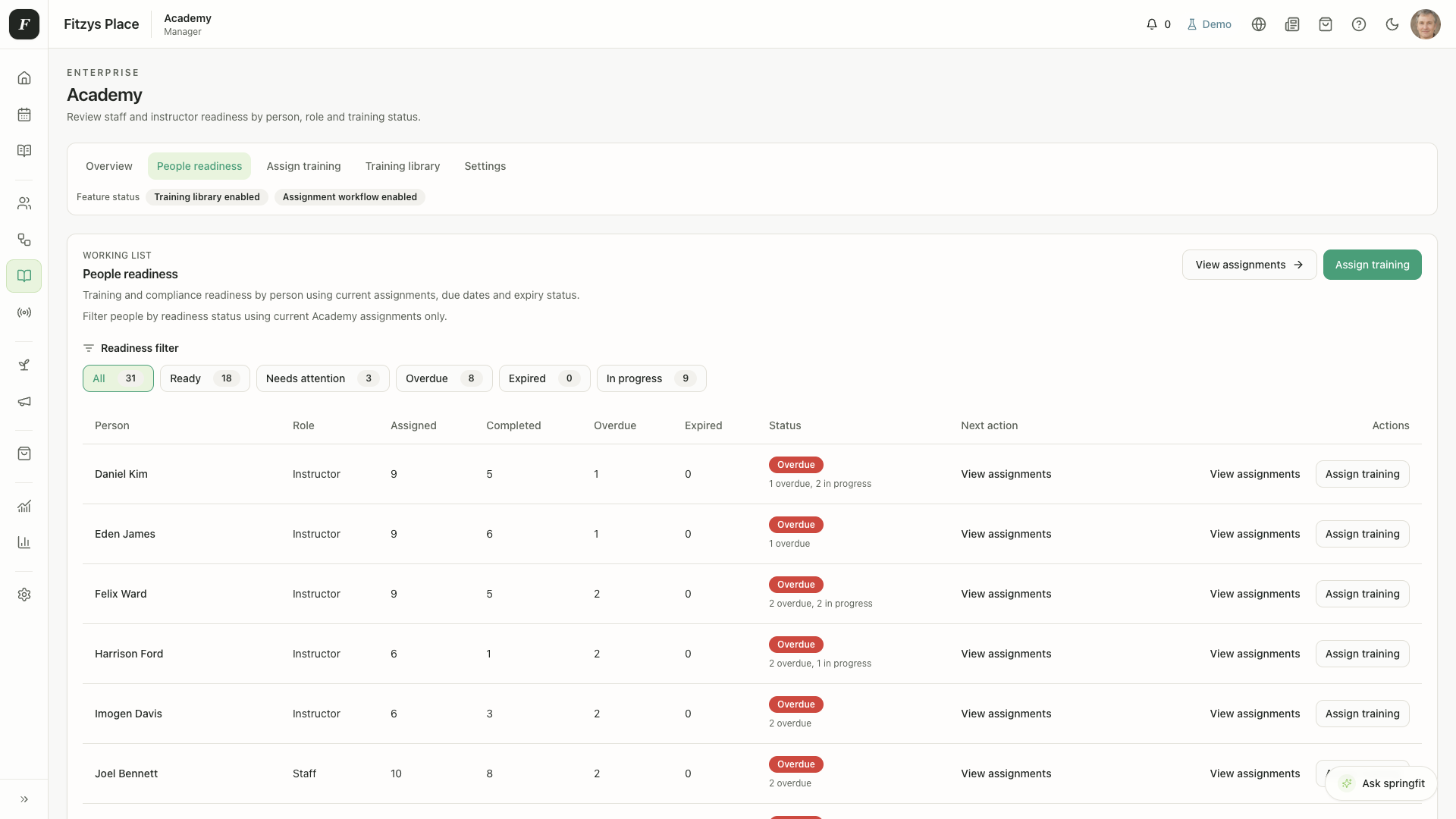1456x819 pixels.
Task: View assignments action for Joel Bennett
Action: pyautogui.click(x=1255, y=773)
